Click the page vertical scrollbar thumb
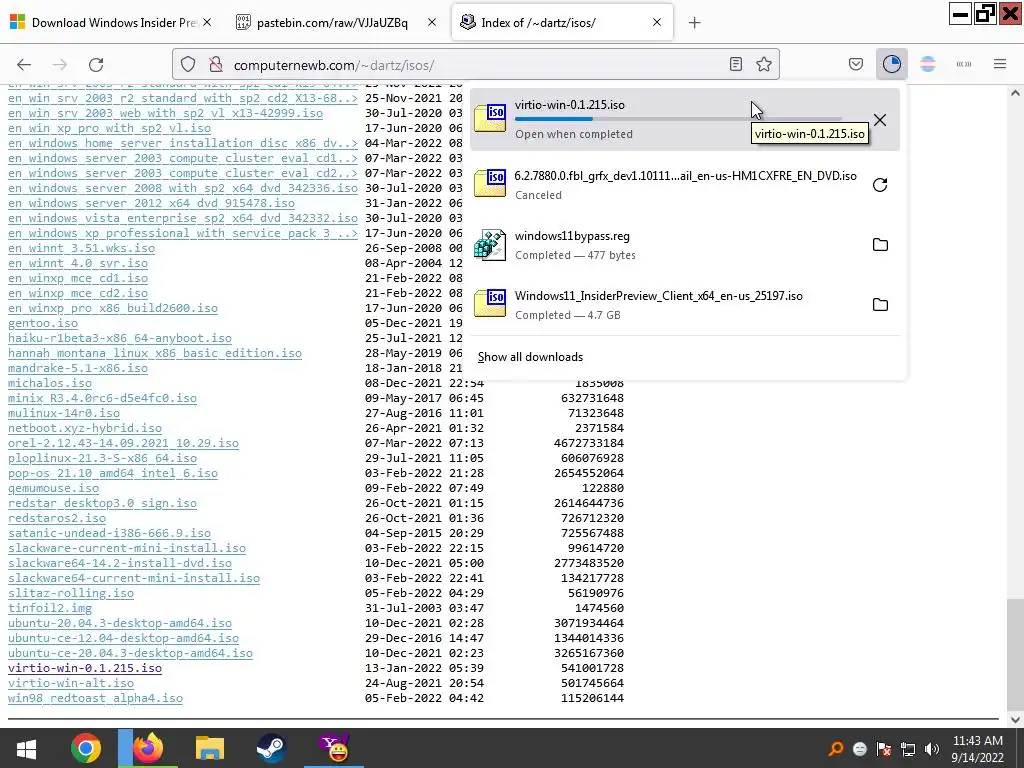 tap(1015, 654)
